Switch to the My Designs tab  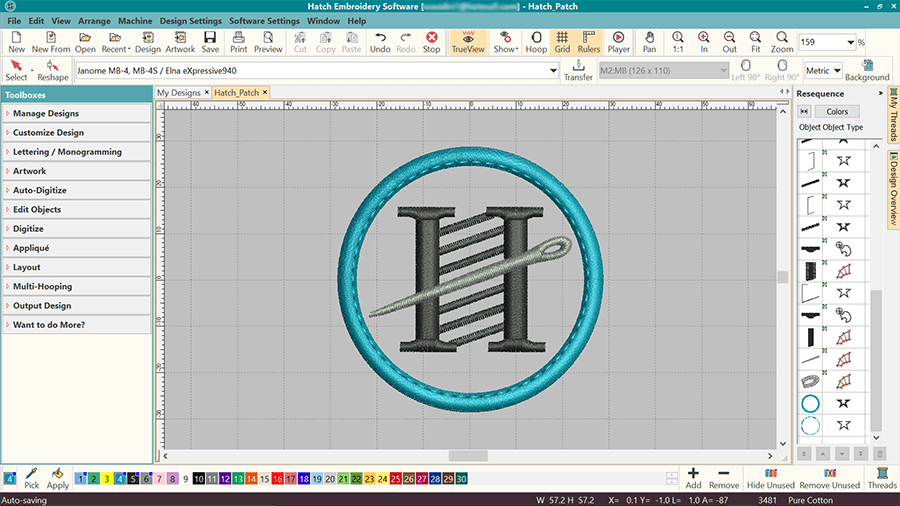[x=178, y=93]
